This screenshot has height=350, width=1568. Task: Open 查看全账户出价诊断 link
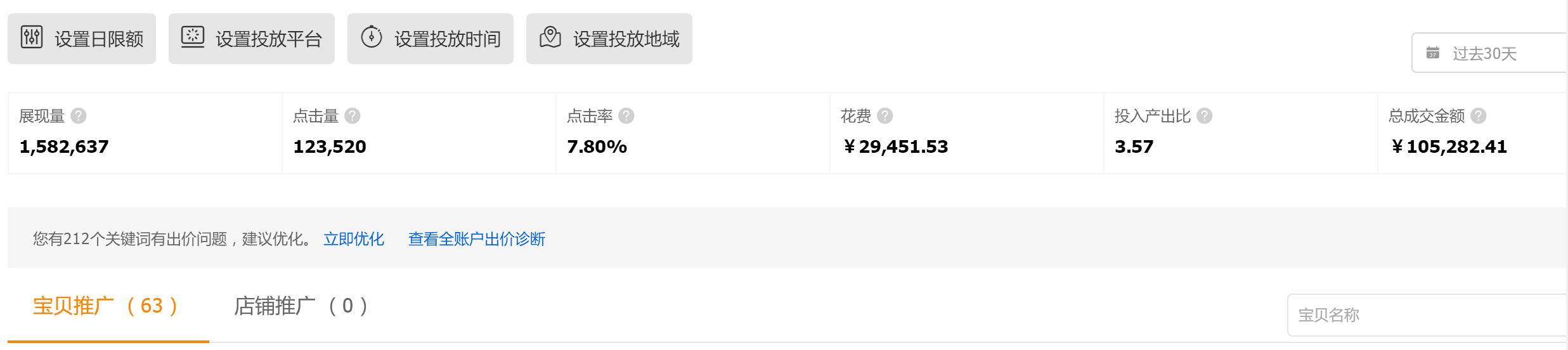coord(477,239)
